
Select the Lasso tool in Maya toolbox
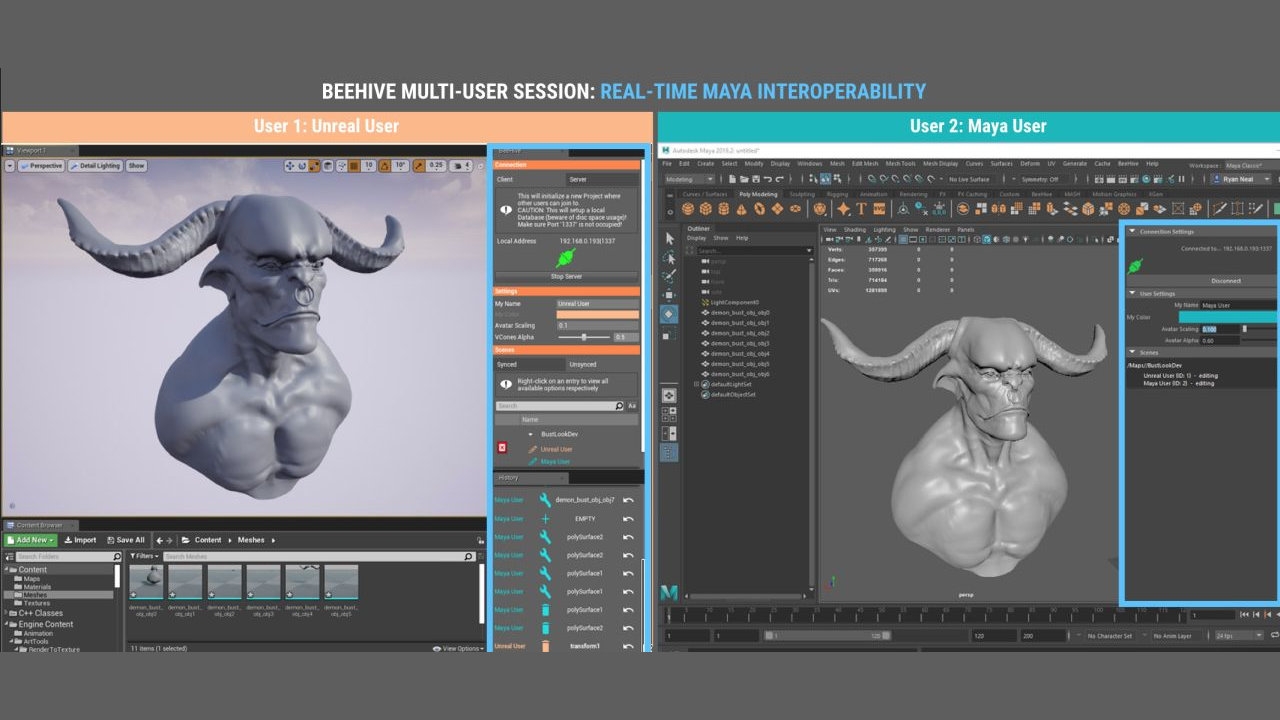coord(669,257)
